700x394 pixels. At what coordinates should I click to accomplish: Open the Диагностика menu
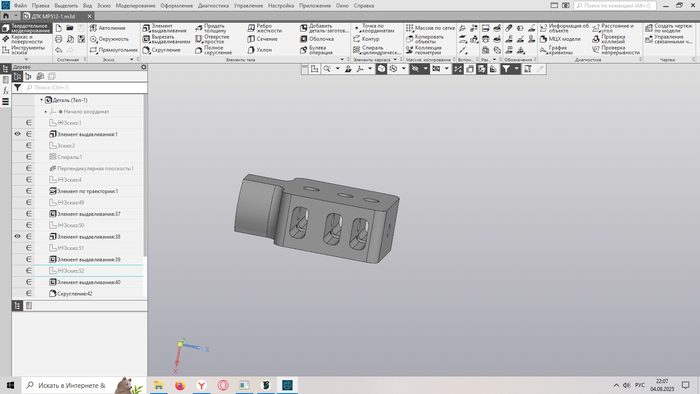(213, 6)
